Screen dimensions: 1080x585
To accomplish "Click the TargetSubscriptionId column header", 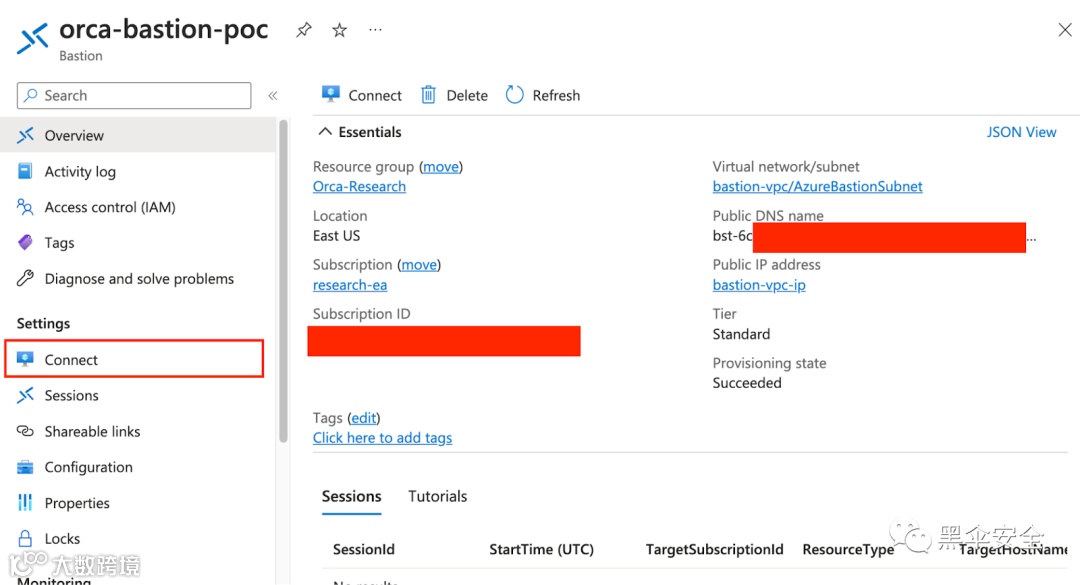I will (714, 549).
